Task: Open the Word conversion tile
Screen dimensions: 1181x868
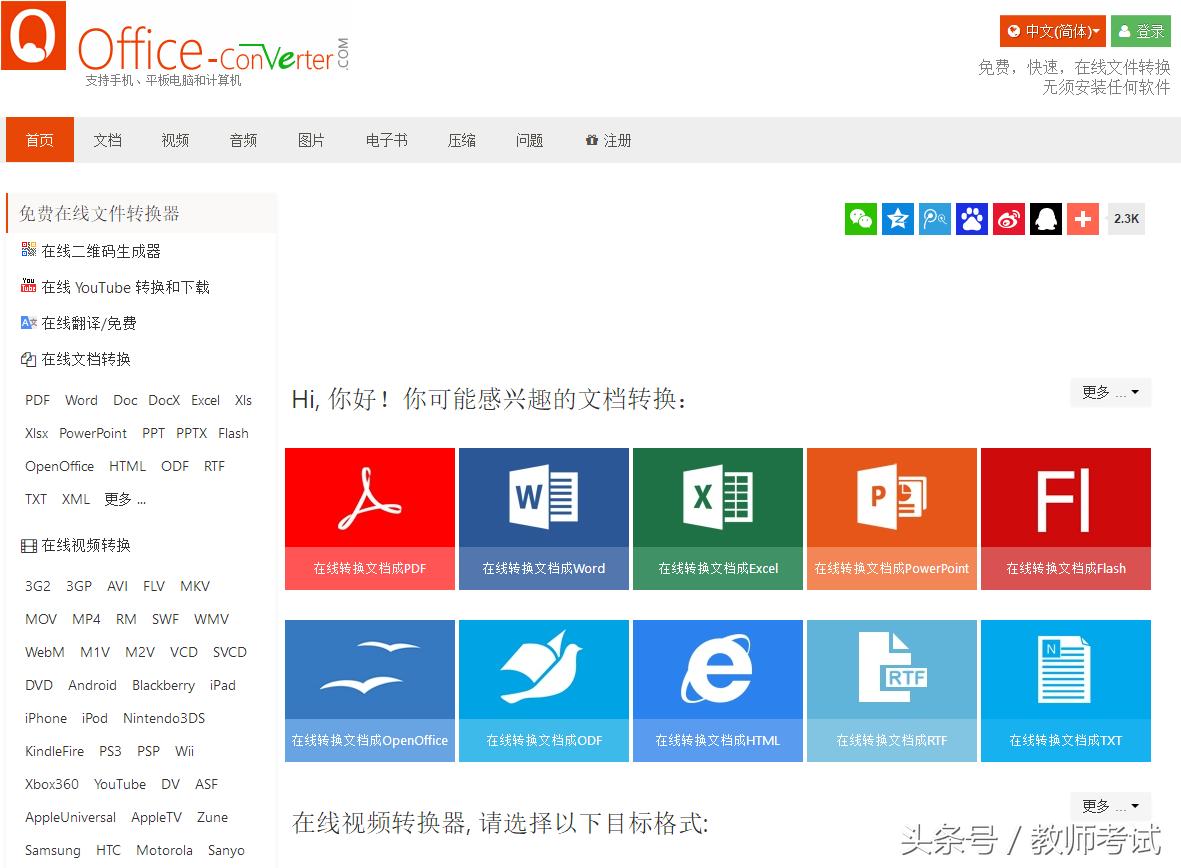Action: (x=544, y=519)
